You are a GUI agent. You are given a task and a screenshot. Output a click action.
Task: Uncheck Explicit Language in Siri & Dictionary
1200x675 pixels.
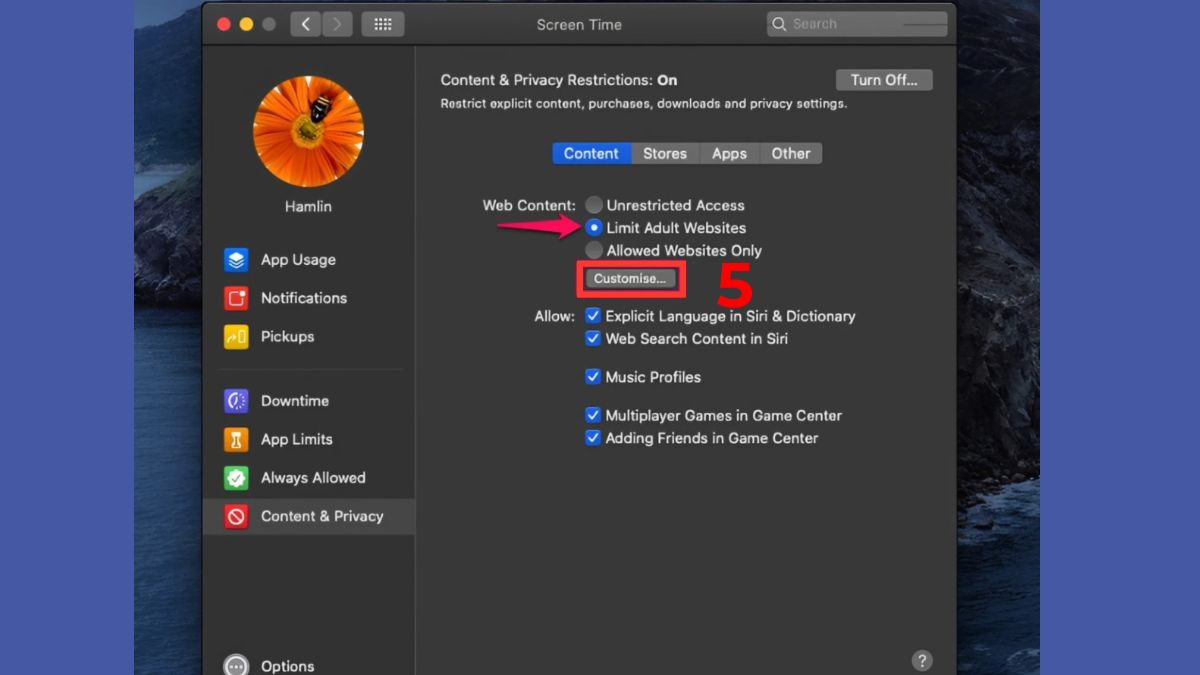(x=593, y=316)
